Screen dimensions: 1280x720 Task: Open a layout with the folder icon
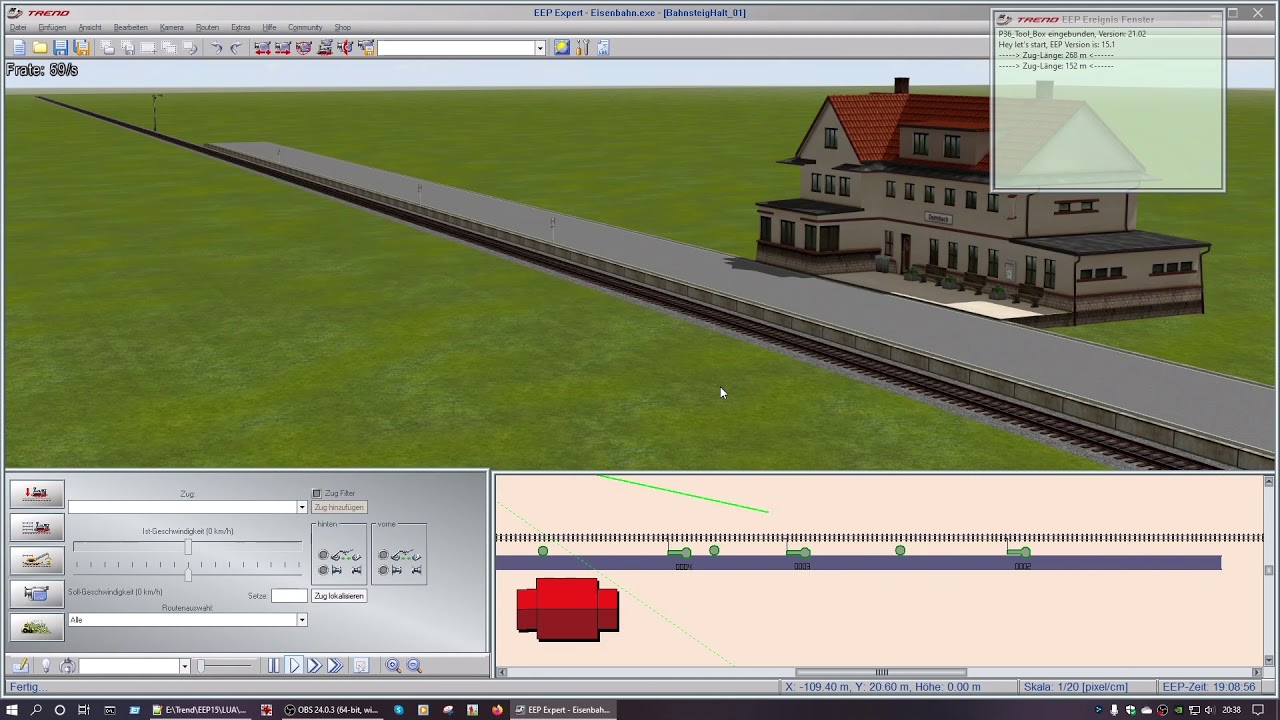tap(40, 47)
